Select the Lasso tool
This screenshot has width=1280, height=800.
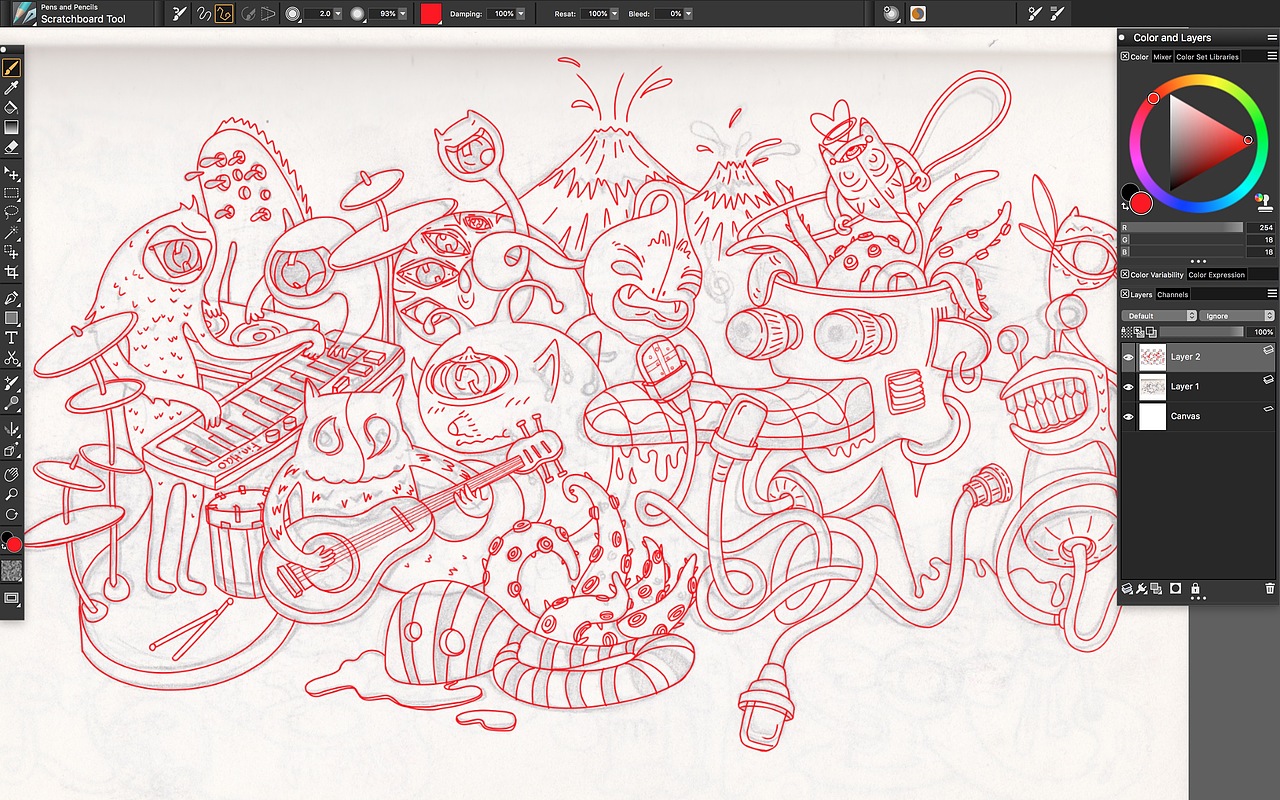tap(12, 212)
